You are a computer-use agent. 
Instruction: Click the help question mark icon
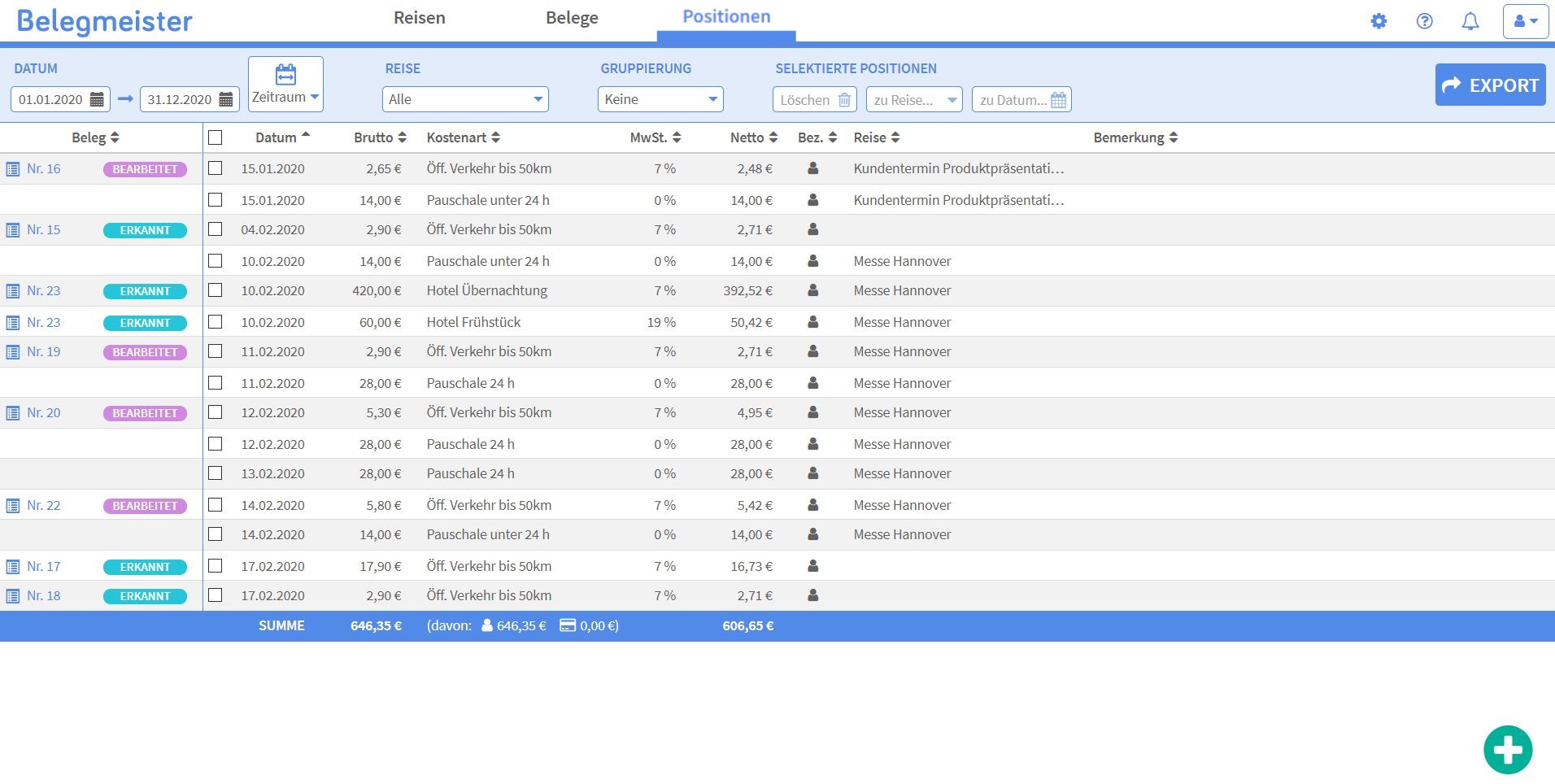click(x=1424, y=21)
